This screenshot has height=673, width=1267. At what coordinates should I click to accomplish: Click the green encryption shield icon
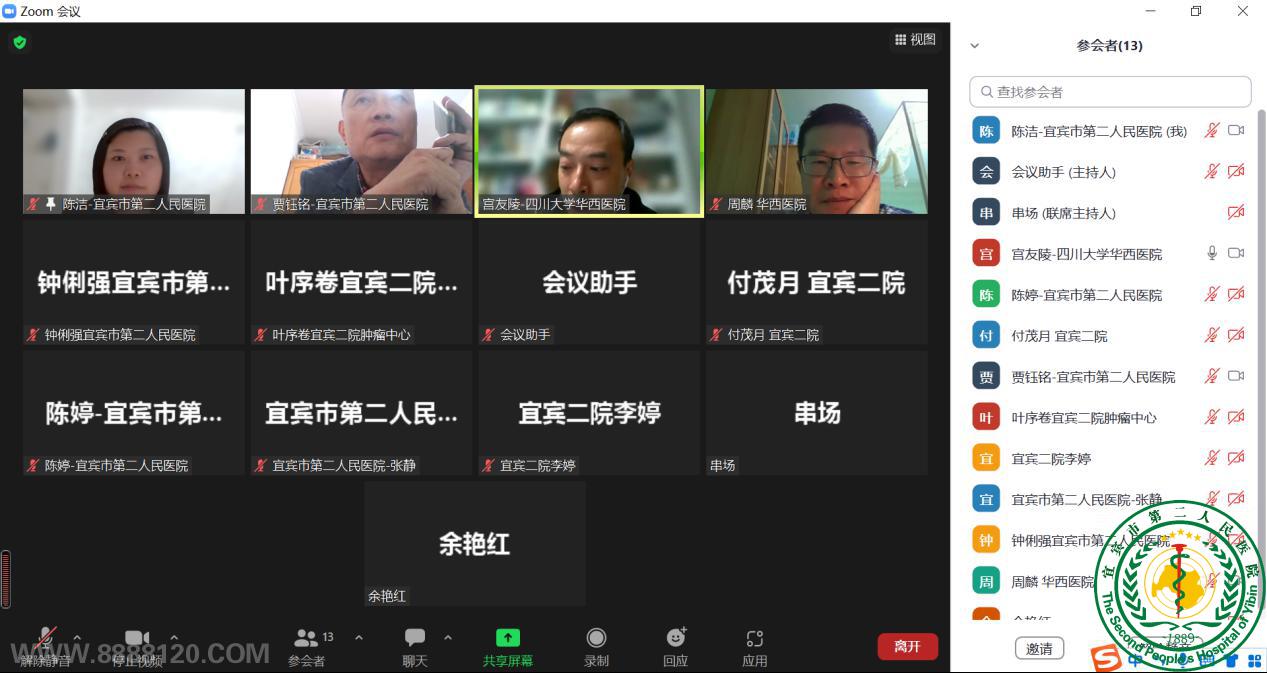(x=19, y=42)
